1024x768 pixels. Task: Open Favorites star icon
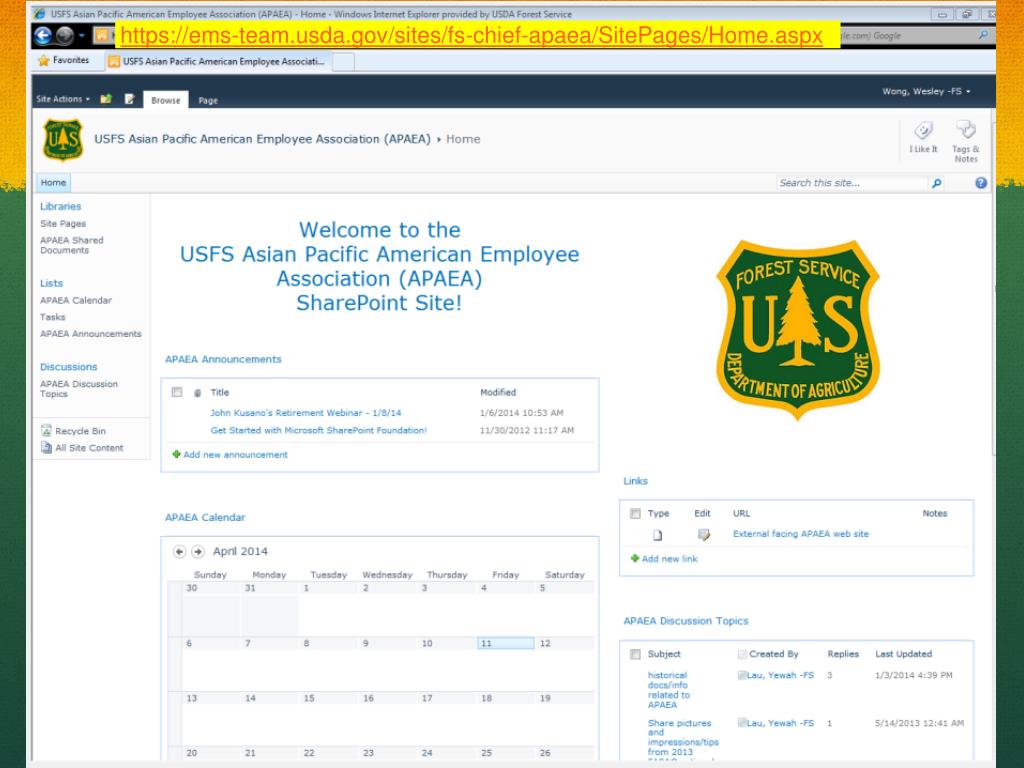[x=44, y=60]
